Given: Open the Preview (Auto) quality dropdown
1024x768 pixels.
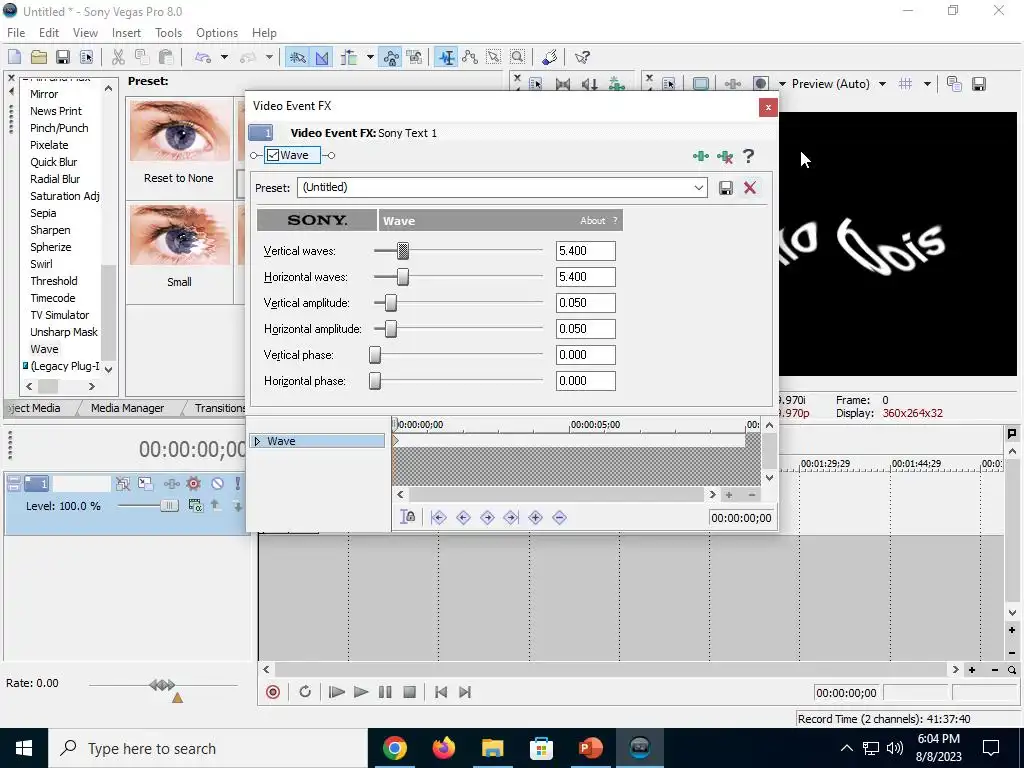Looking at the screenshot, I should tap(882, 84).
